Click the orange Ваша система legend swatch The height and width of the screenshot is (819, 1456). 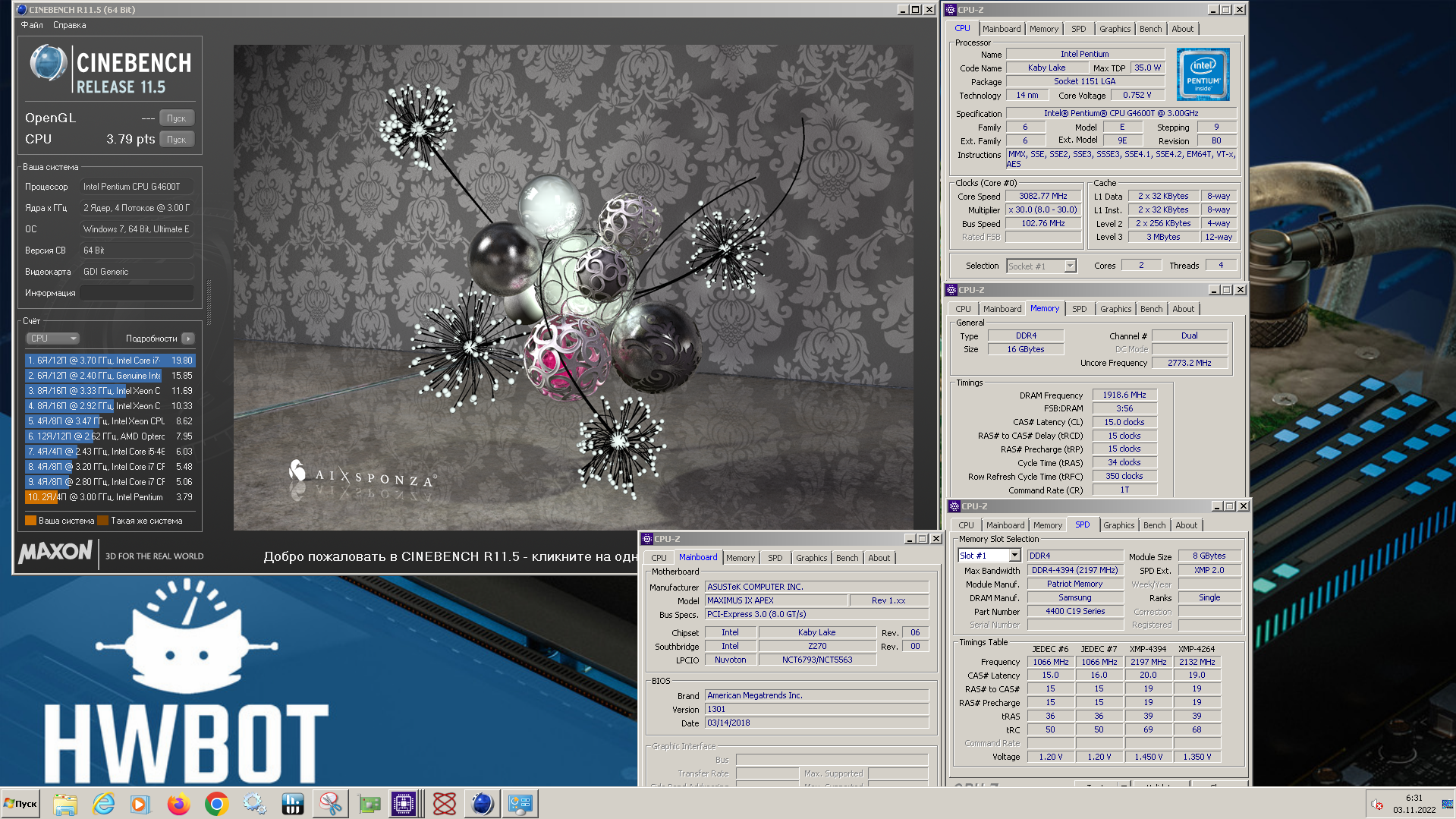pyautogui.click(x=30, y=521)
